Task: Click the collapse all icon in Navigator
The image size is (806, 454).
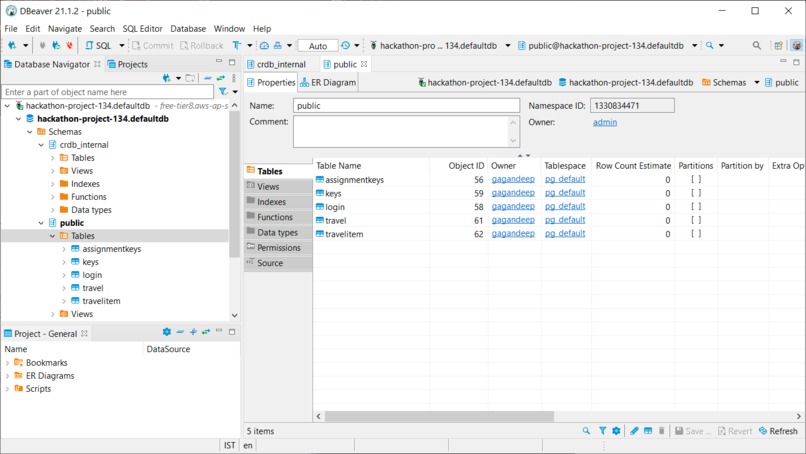Action: tap(208, 78)
